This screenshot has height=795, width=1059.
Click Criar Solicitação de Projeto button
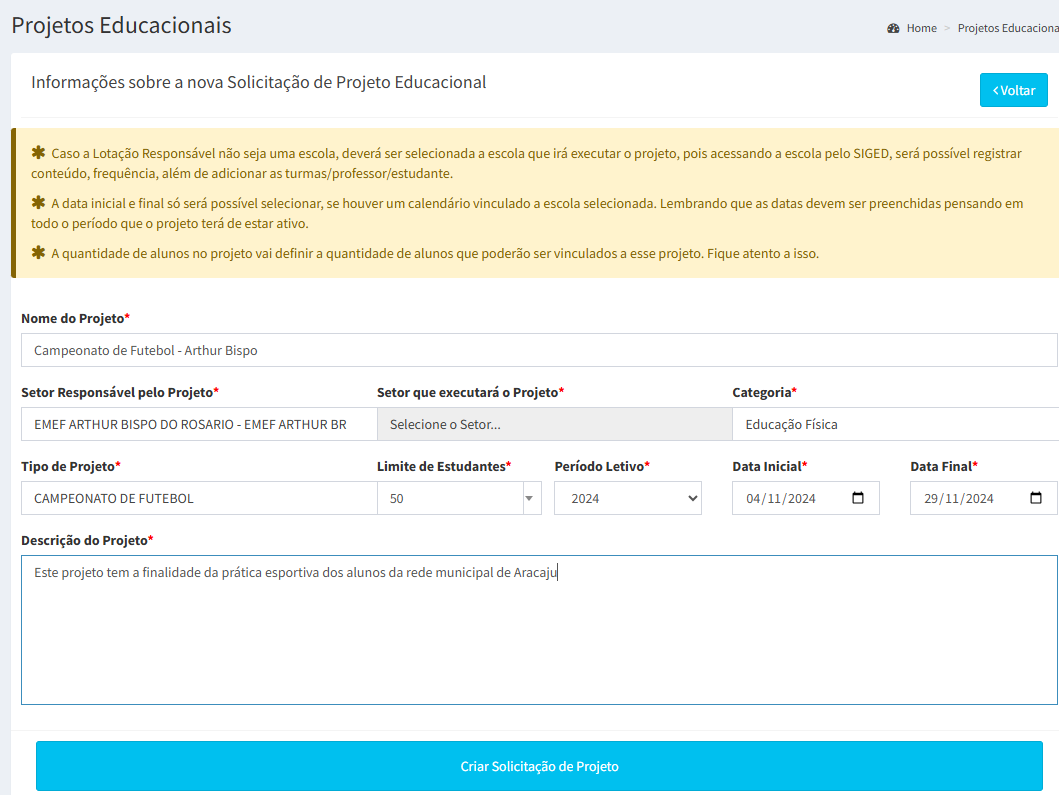(x=539, y=766)
